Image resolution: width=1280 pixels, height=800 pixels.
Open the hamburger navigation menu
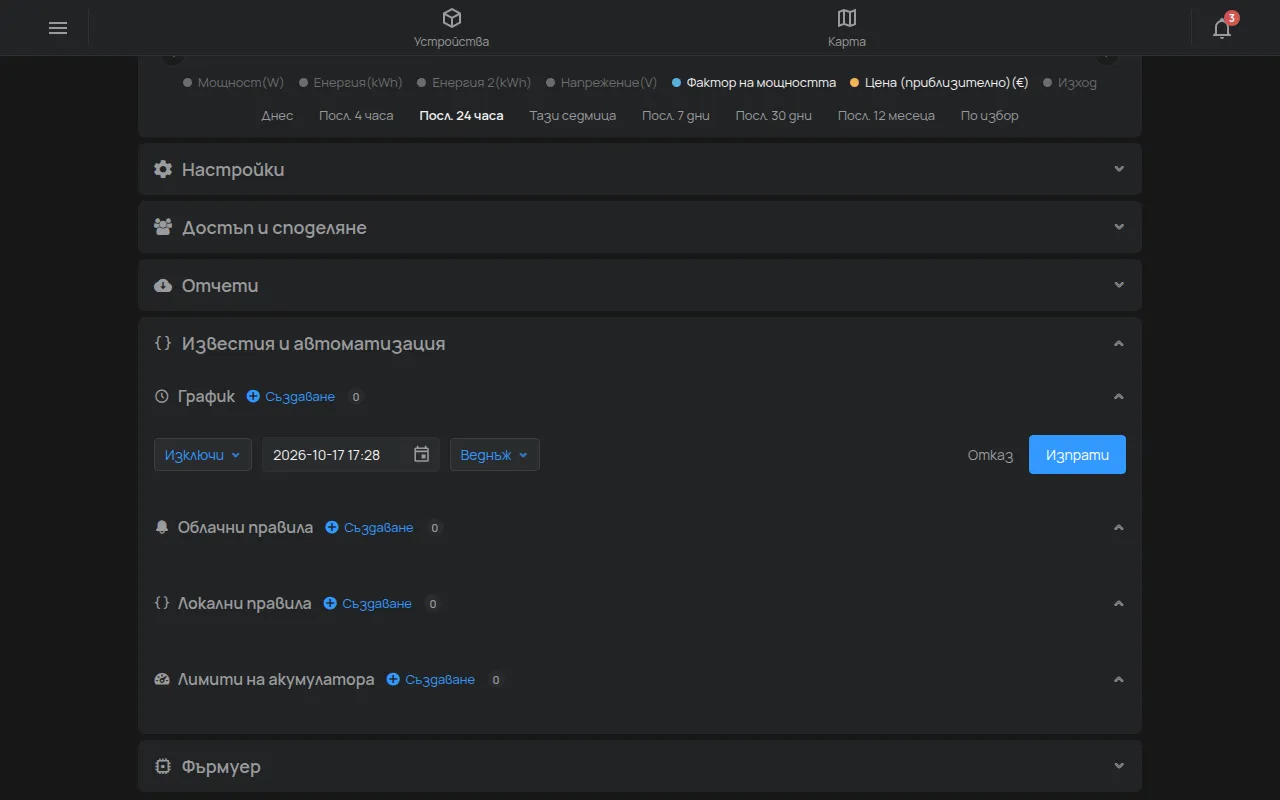(x=58, y=28)
